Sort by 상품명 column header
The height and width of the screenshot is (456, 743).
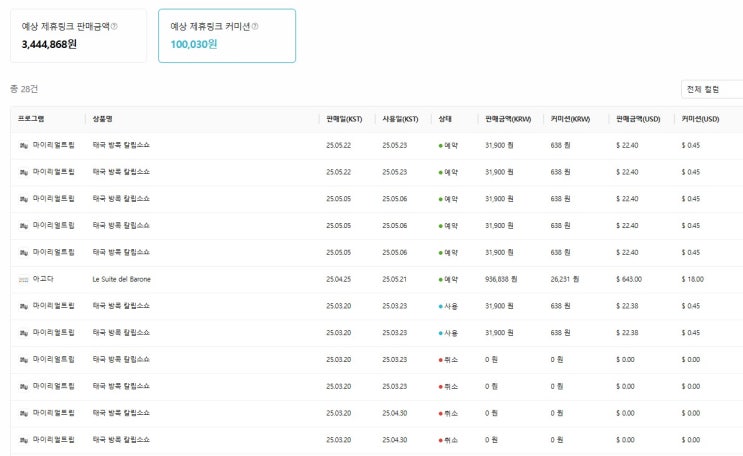102,119
